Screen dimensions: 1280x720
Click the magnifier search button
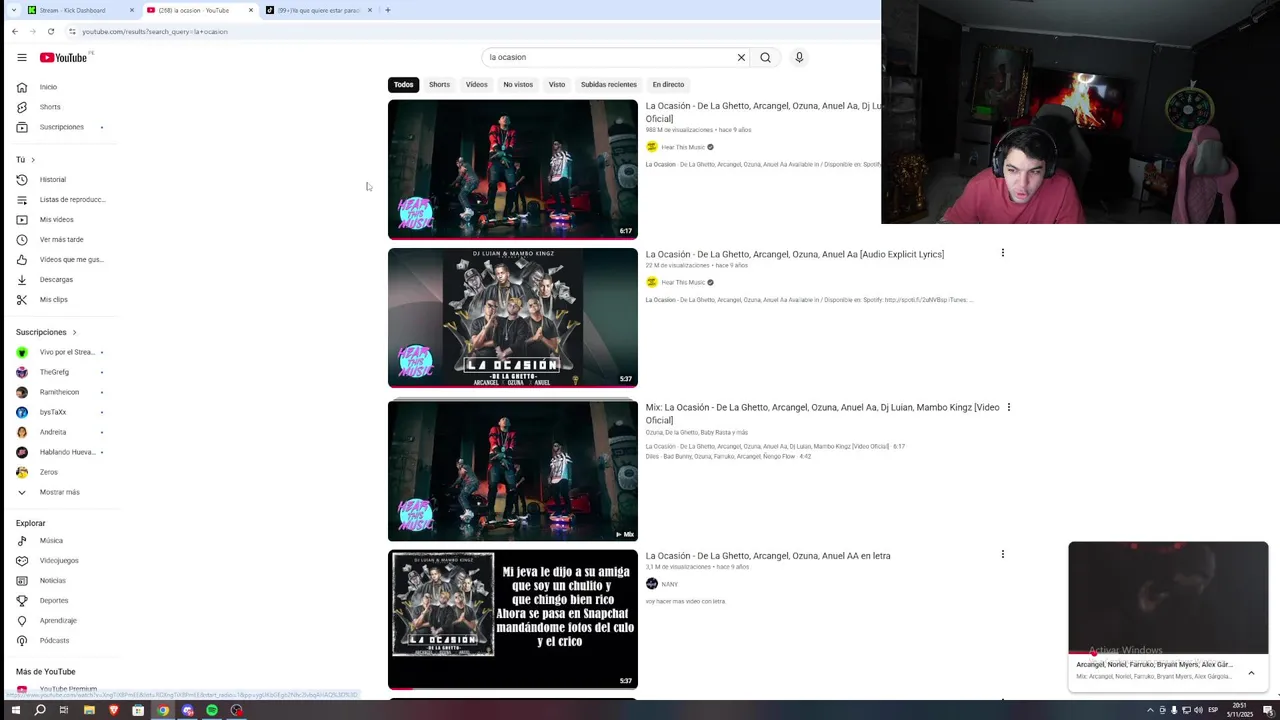(x=765, y=57)
